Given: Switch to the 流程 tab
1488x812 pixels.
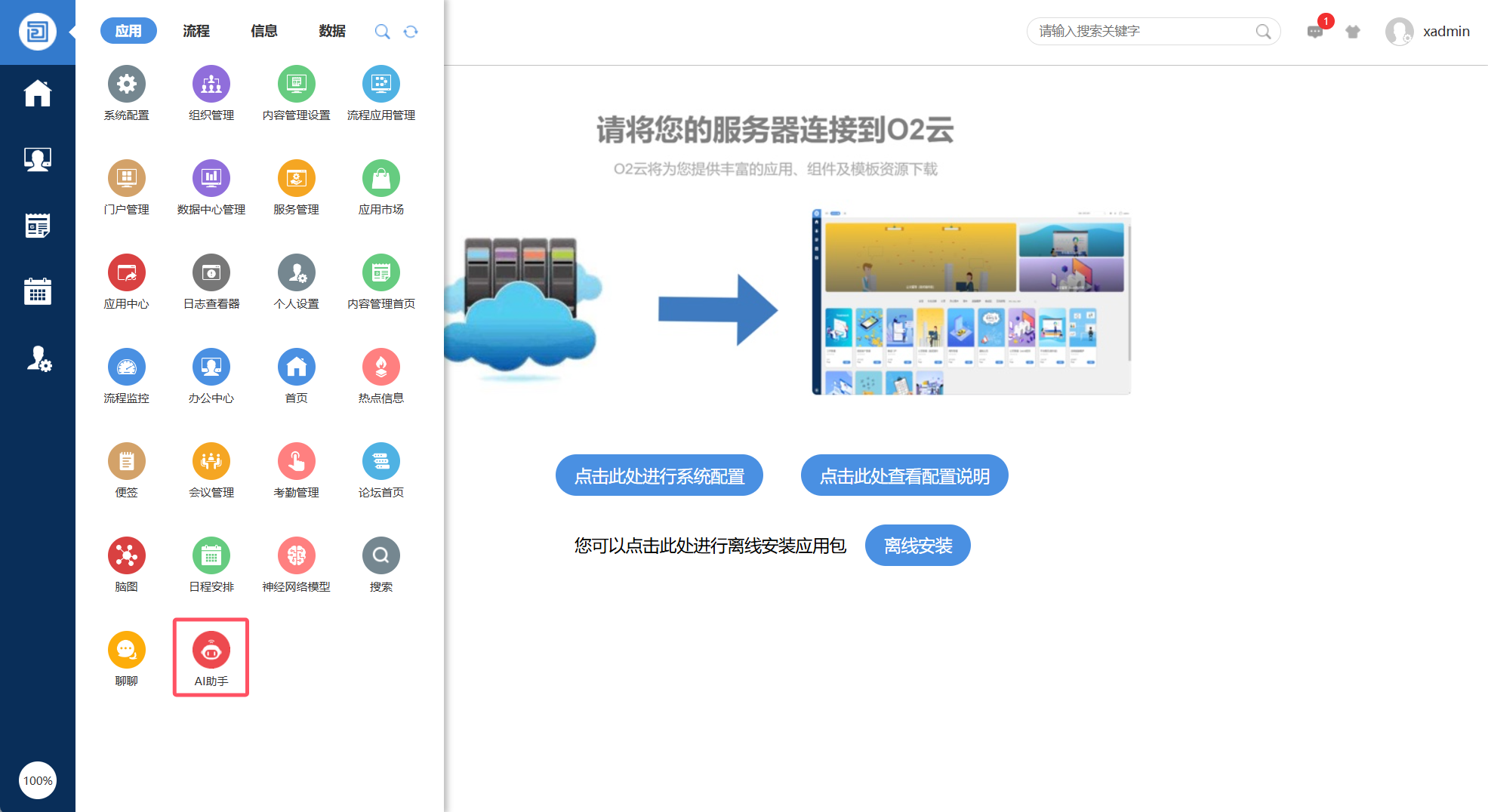Looking at the screenshot, I should (x=196, y=31).
